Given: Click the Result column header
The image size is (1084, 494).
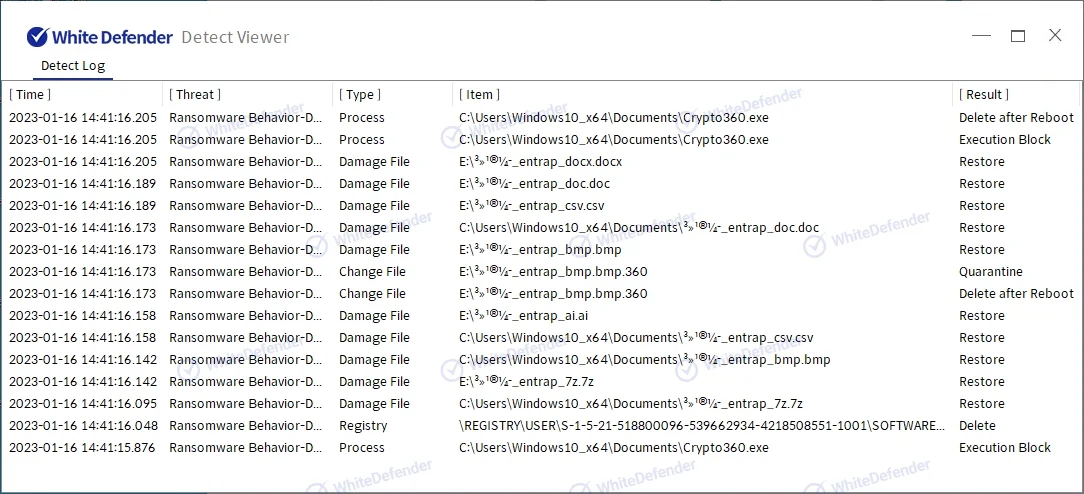Looking at the screenshot, I should 984,94.
